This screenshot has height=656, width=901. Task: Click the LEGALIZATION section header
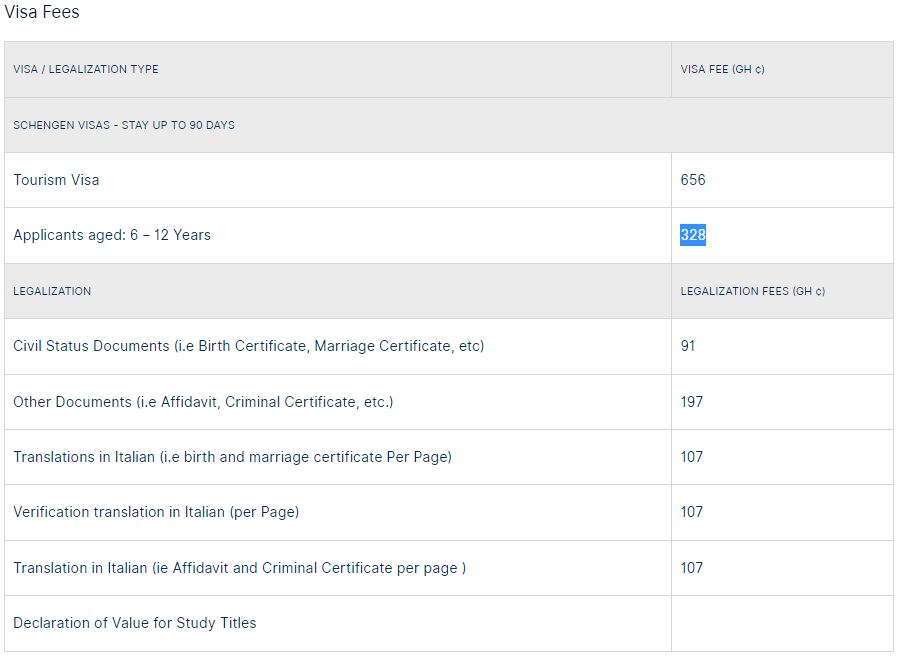(52, 291)
